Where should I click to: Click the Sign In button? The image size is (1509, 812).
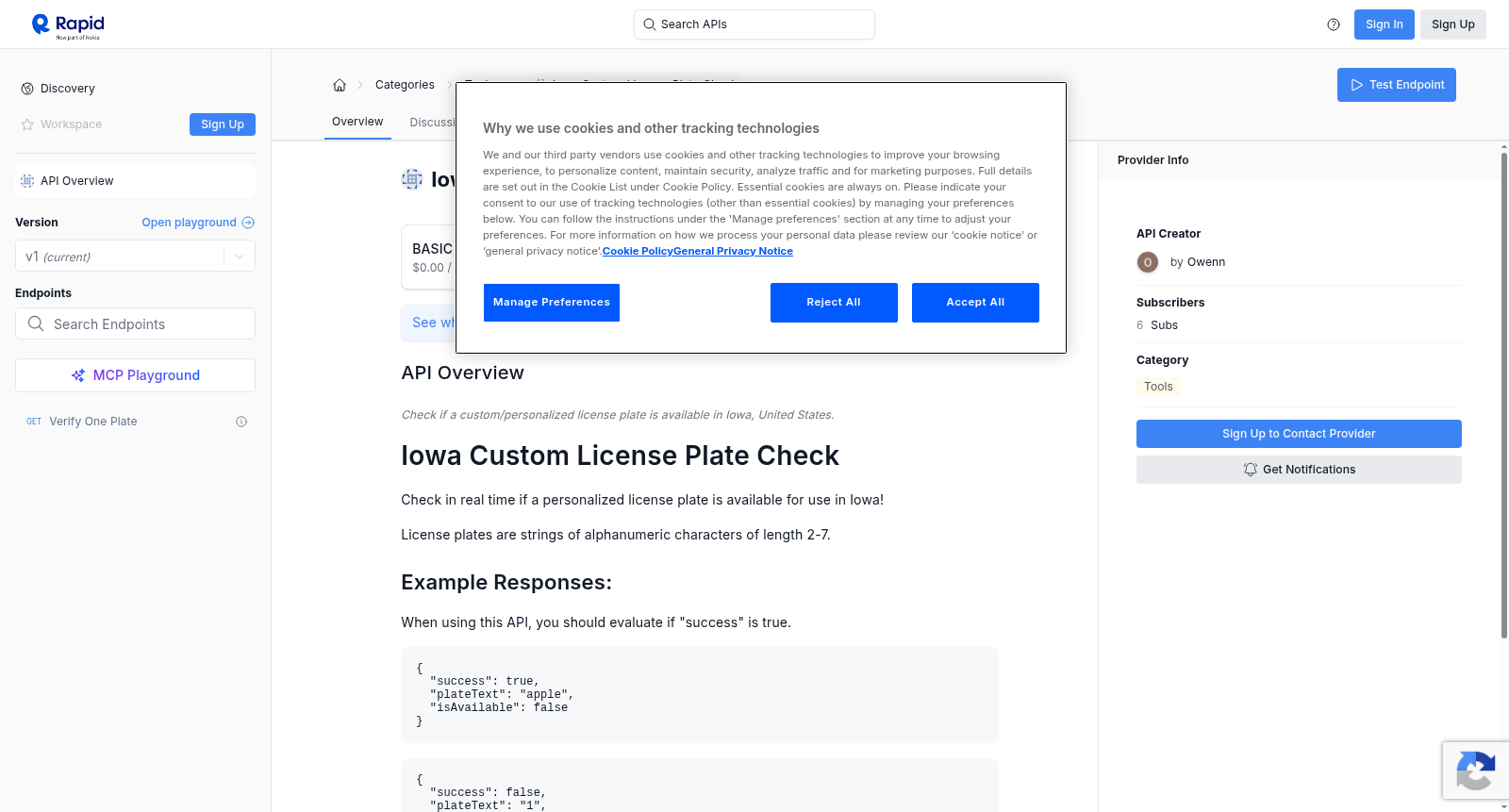(1384, 25)
